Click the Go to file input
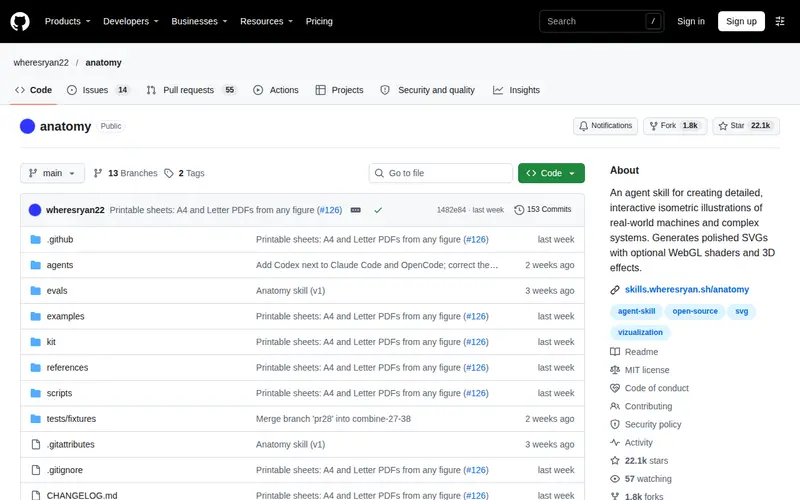 click(441, 173)
